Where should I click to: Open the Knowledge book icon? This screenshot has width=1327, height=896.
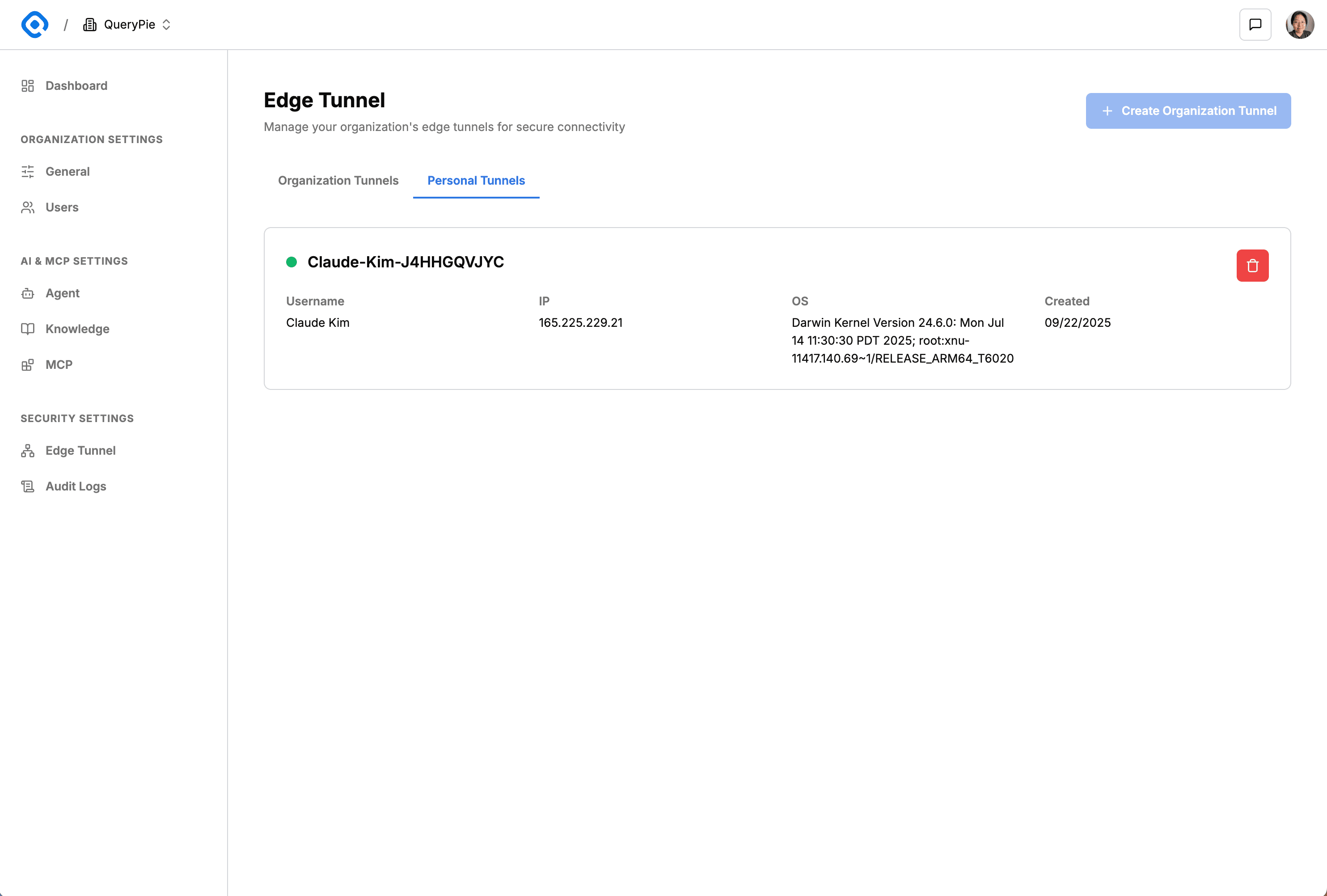point(27,329)
